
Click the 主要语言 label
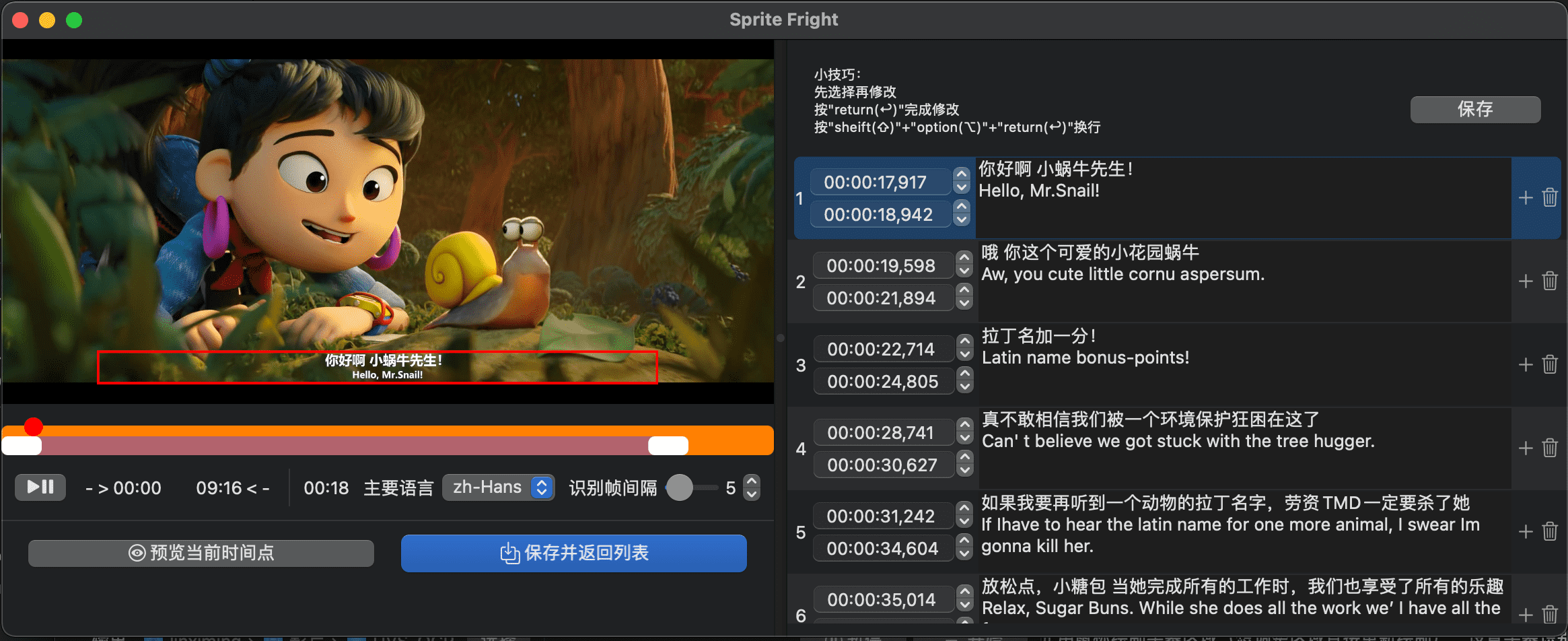click(x=398, y=487)
